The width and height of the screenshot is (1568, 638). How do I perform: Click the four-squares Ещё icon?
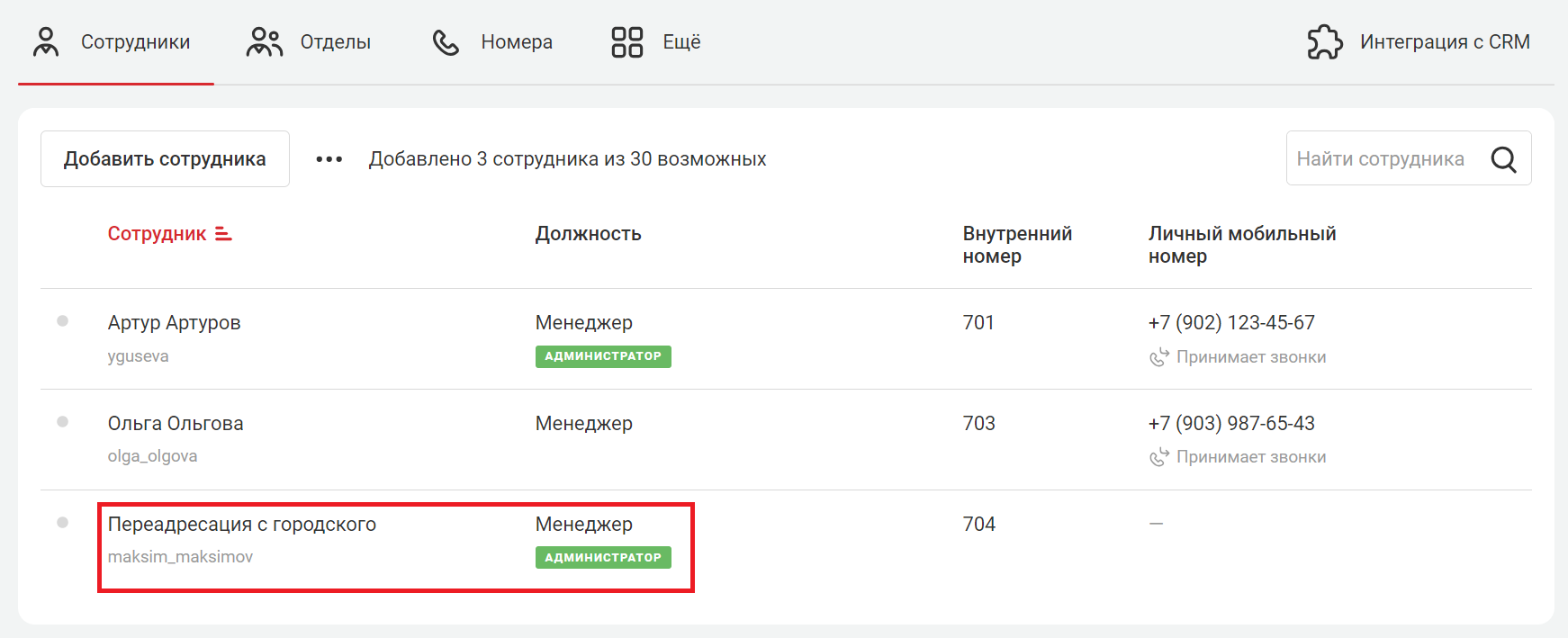(626, 42)
